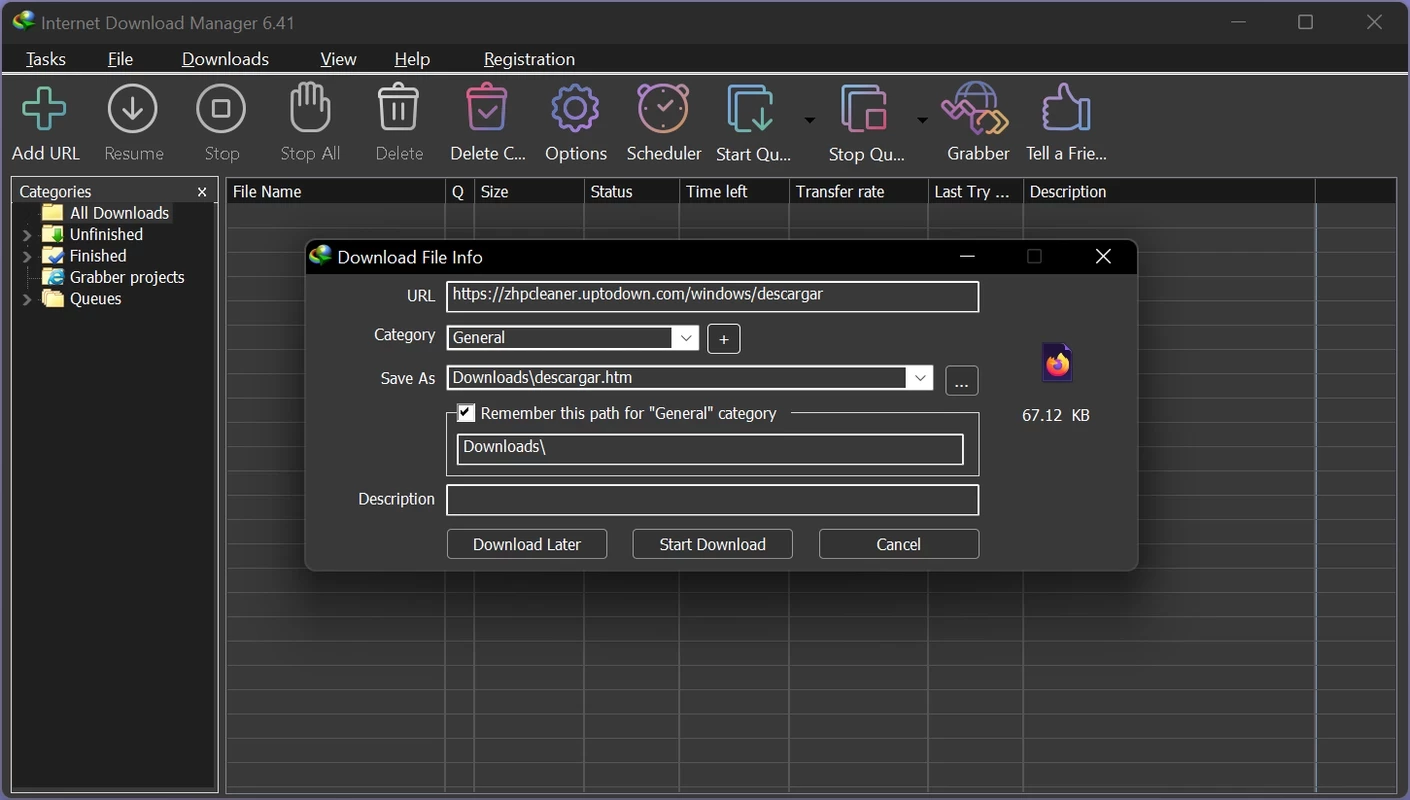
Task: Close the Categories panel with X
Action: click(x=202, y=192)
